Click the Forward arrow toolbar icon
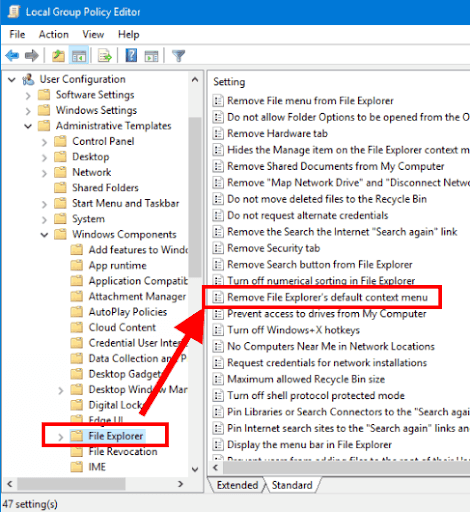470x512 pixels. [32, 56]
